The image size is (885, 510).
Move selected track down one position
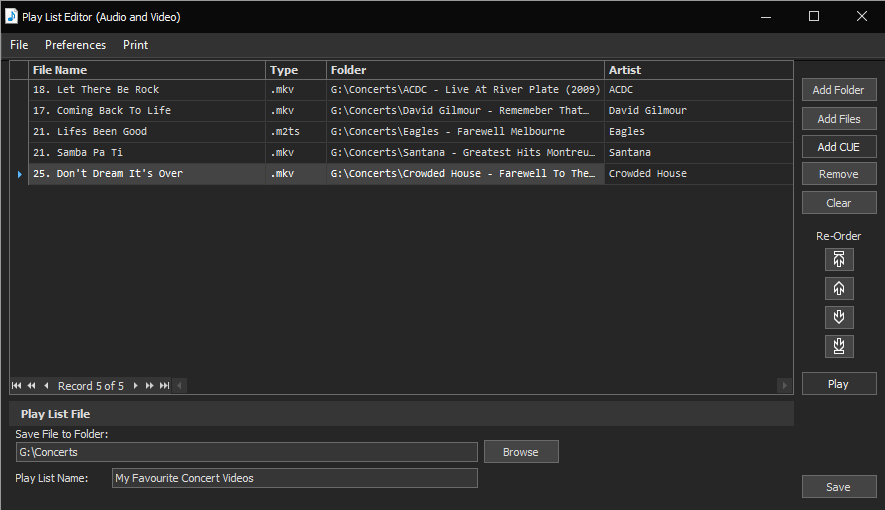839,317
